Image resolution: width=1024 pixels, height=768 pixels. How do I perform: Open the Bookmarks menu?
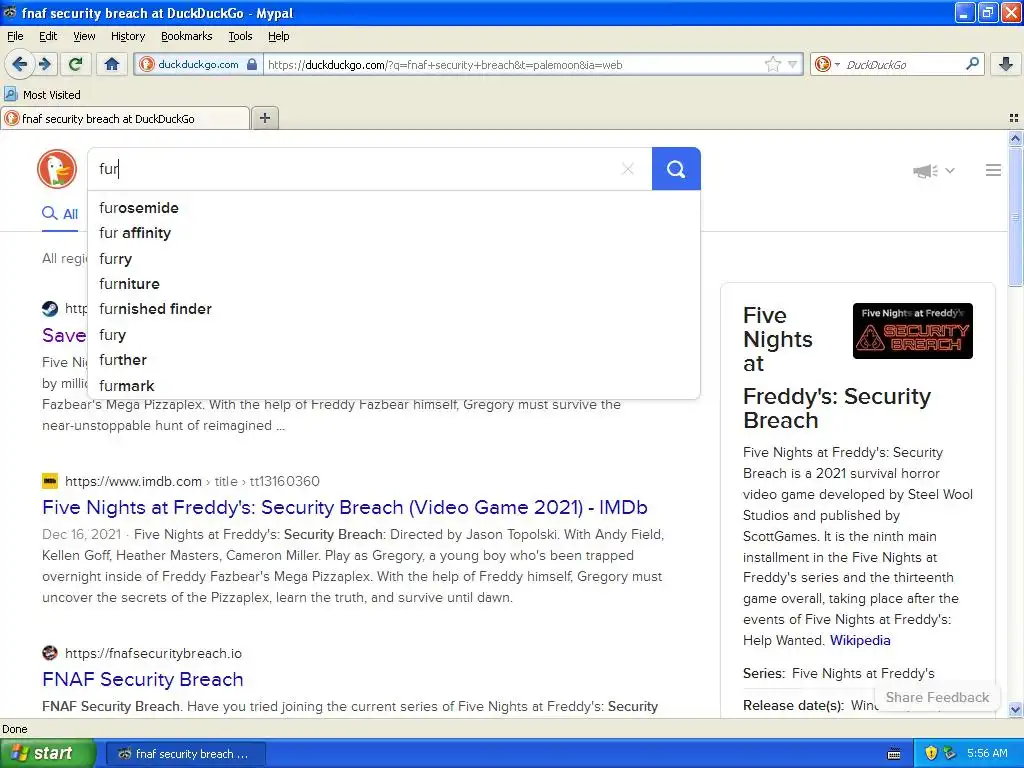(x=187, y=36)
